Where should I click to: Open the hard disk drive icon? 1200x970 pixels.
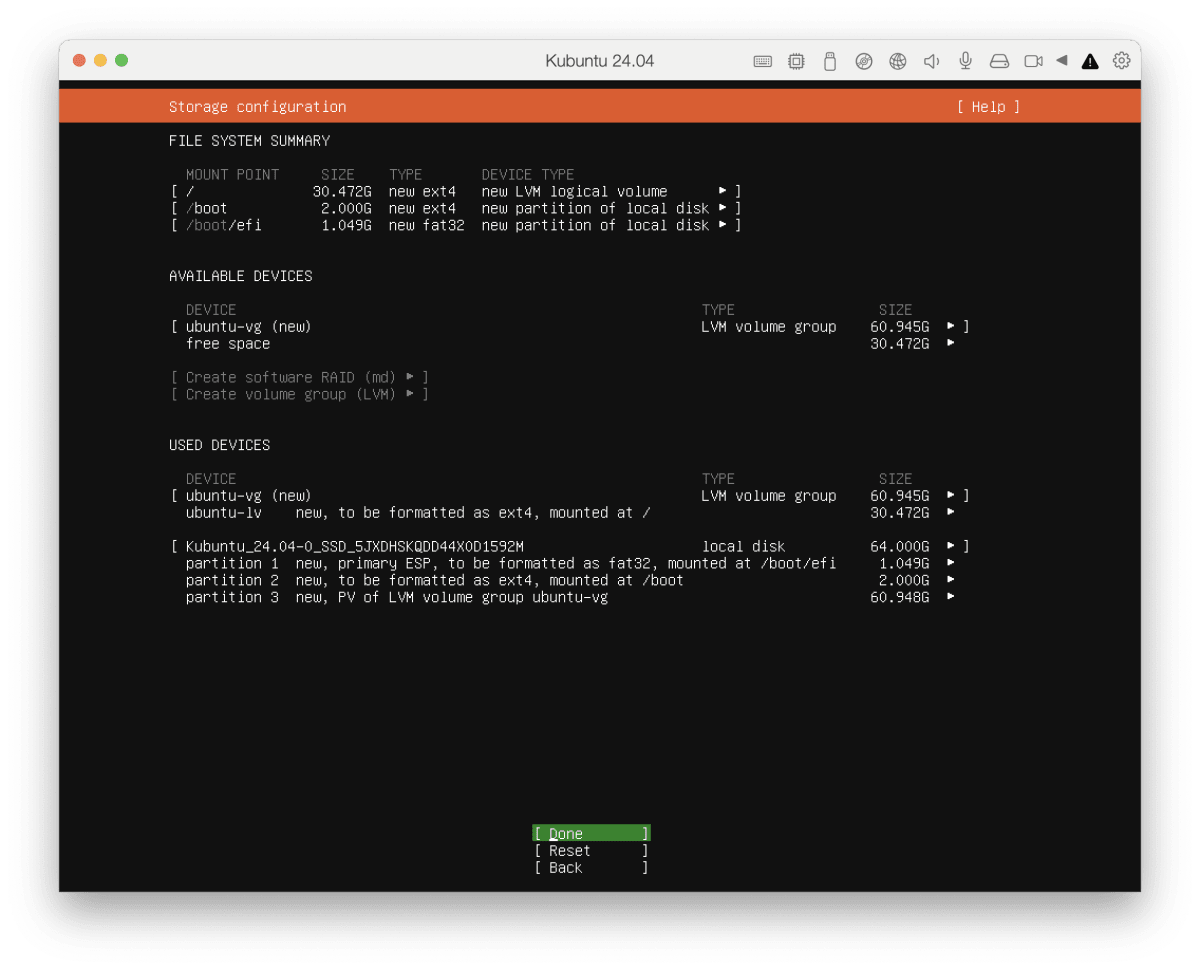click(999, 61)
